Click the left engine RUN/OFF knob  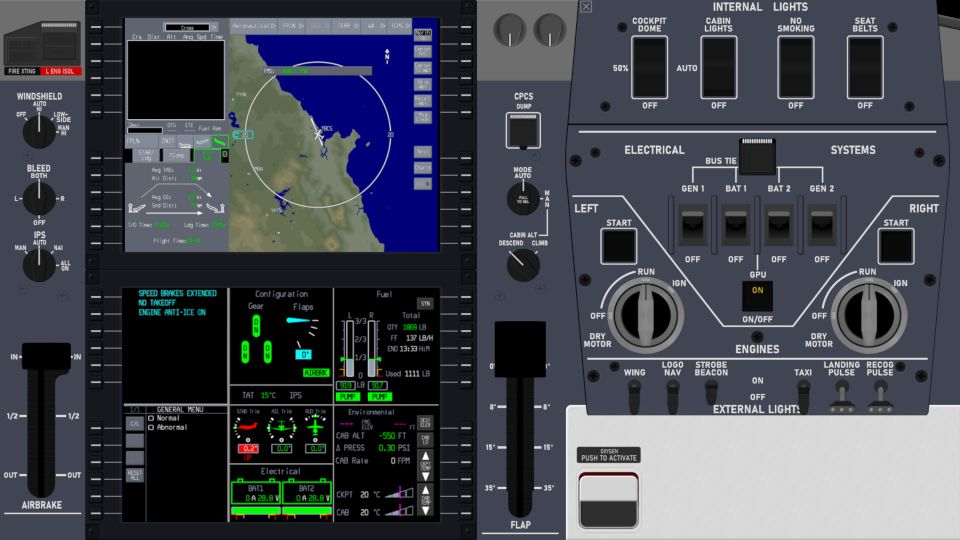[x=645, y=314]
